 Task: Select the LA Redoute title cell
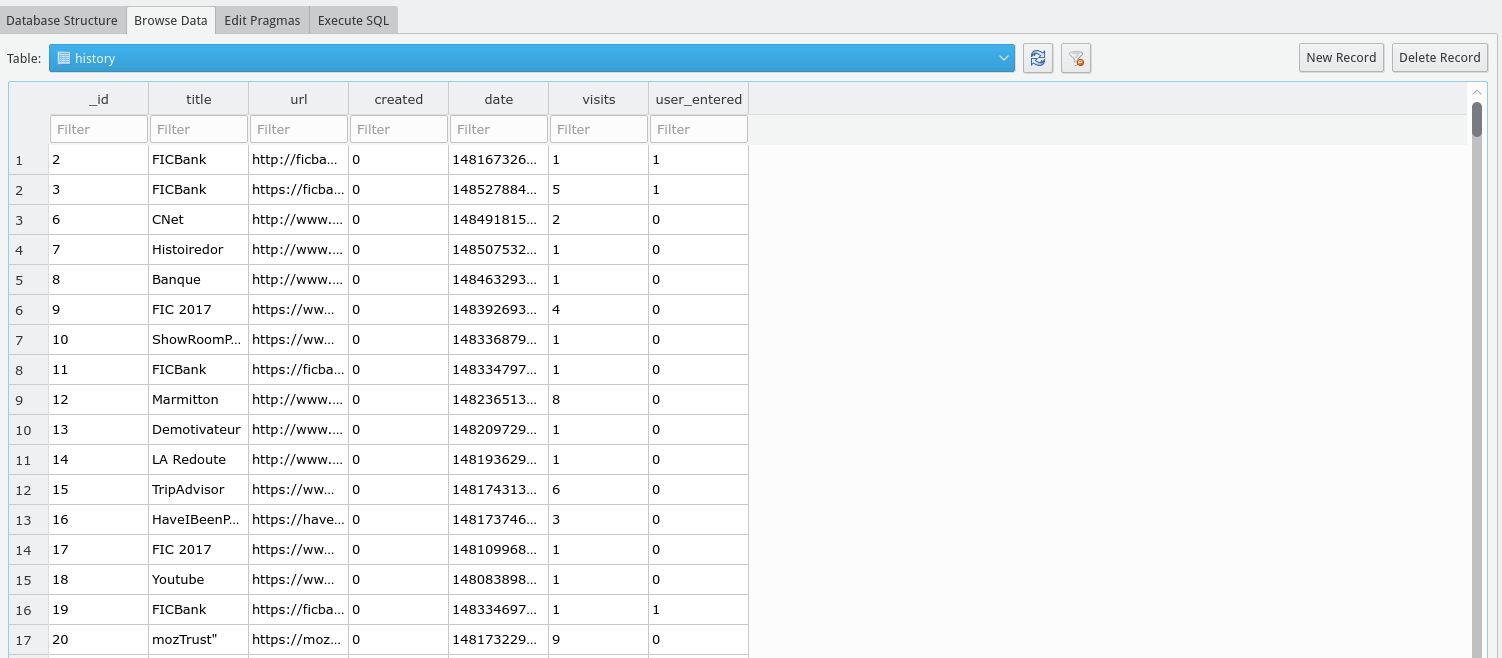pyautogui.click(x=199, y=460)
